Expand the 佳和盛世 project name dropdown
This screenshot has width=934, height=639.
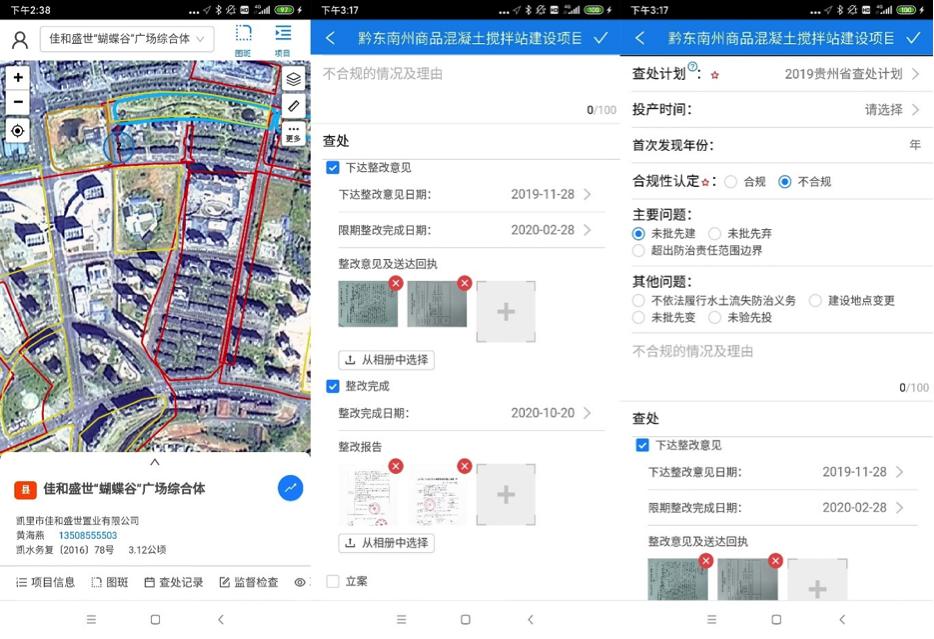click(x=127, y=39)
